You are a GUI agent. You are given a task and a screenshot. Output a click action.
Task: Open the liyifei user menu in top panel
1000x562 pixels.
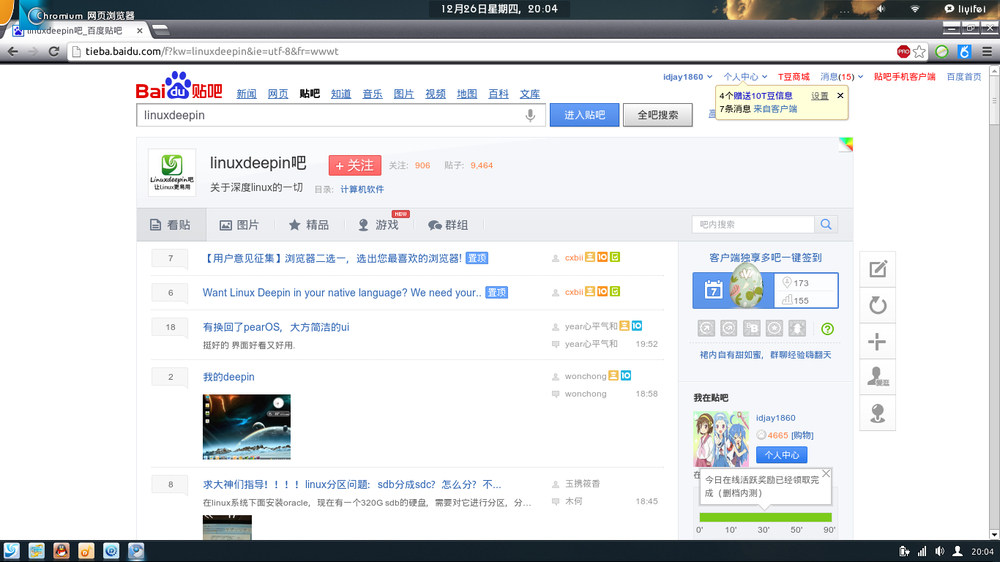965,9
